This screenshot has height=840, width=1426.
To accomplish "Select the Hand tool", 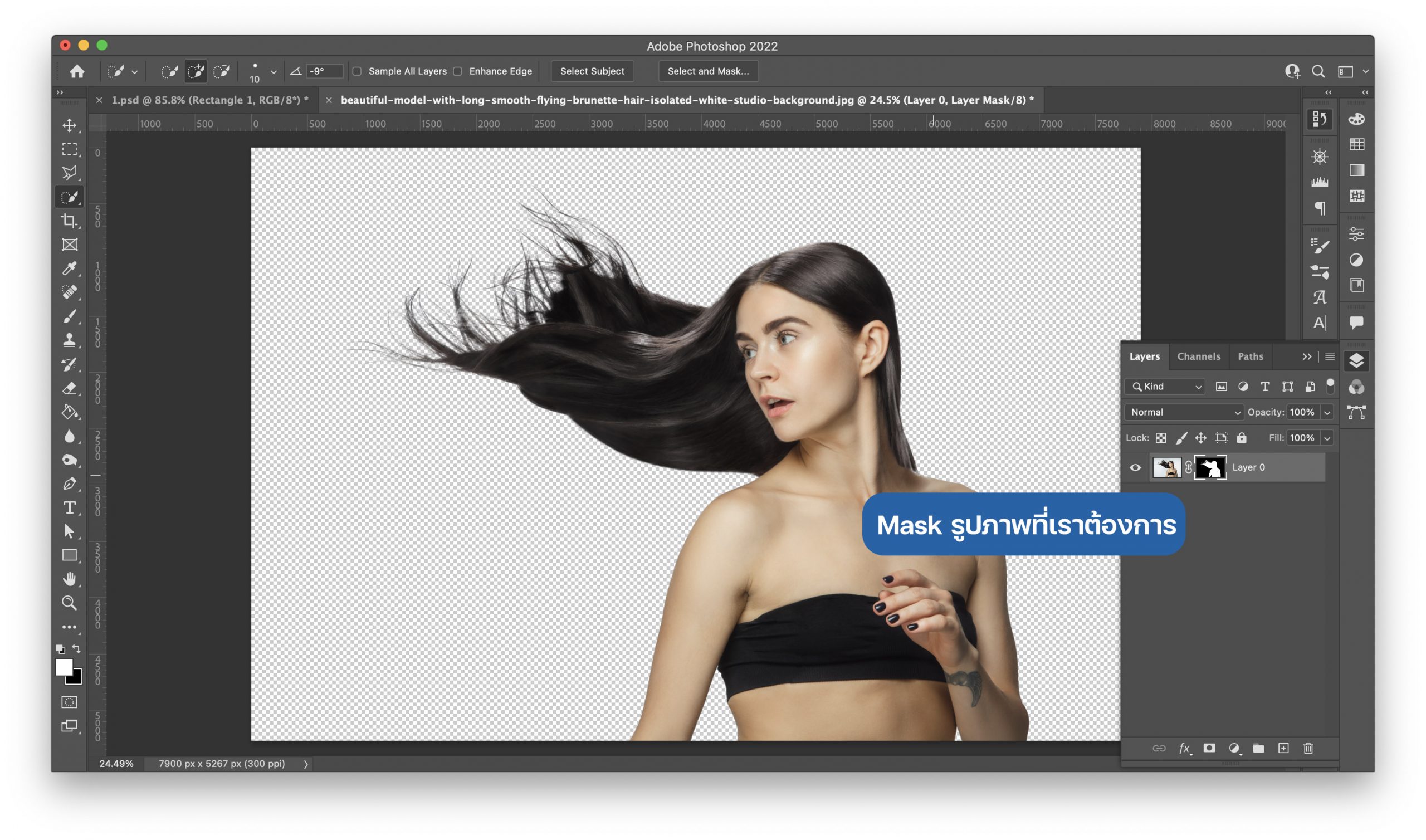I will (69, 579).
